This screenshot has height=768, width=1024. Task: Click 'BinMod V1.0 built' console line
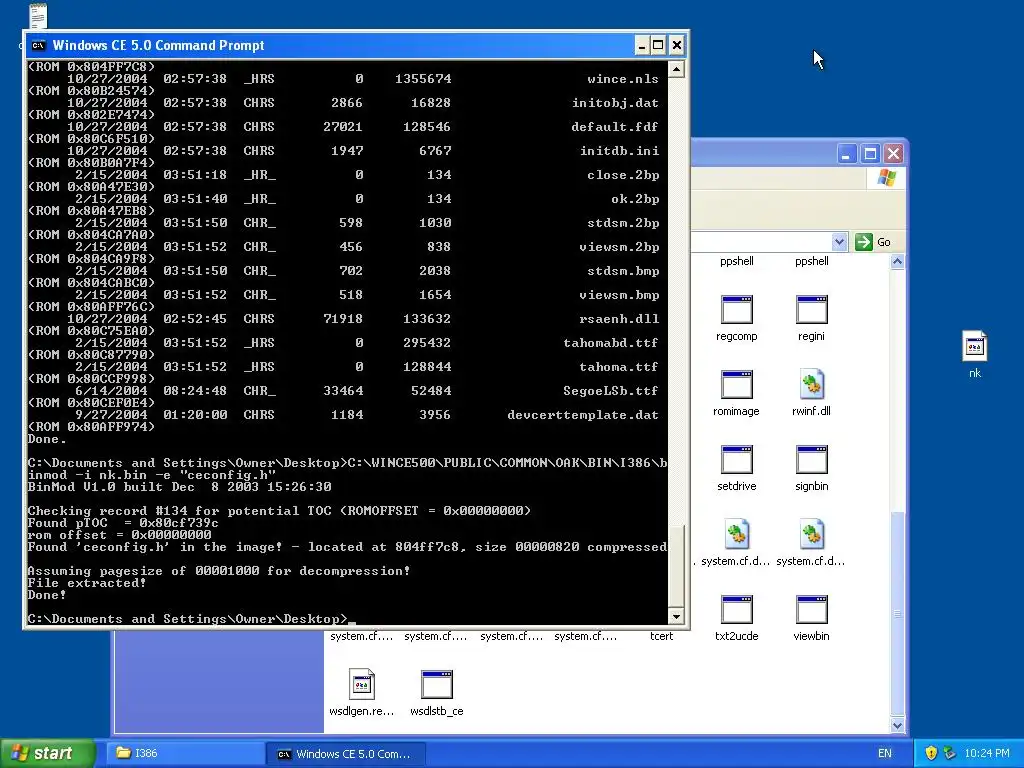click(x=179, y=487)
